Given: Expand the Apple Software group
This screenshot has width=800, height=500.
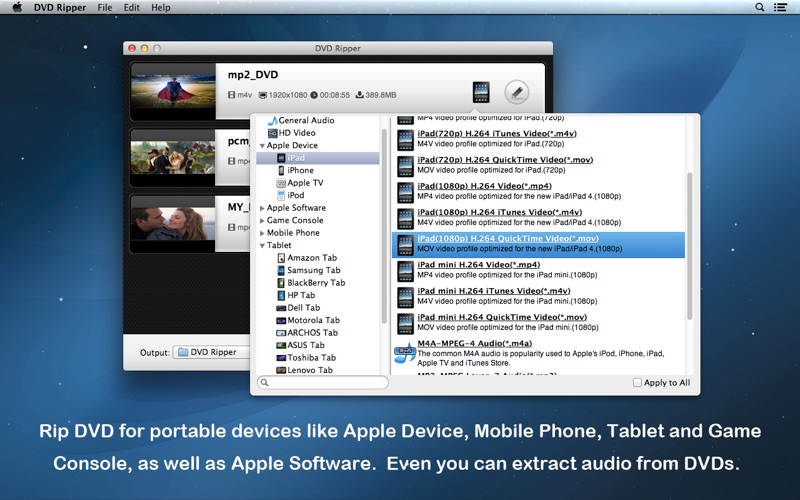Looking at the screenshot, I should coord(262,208).
